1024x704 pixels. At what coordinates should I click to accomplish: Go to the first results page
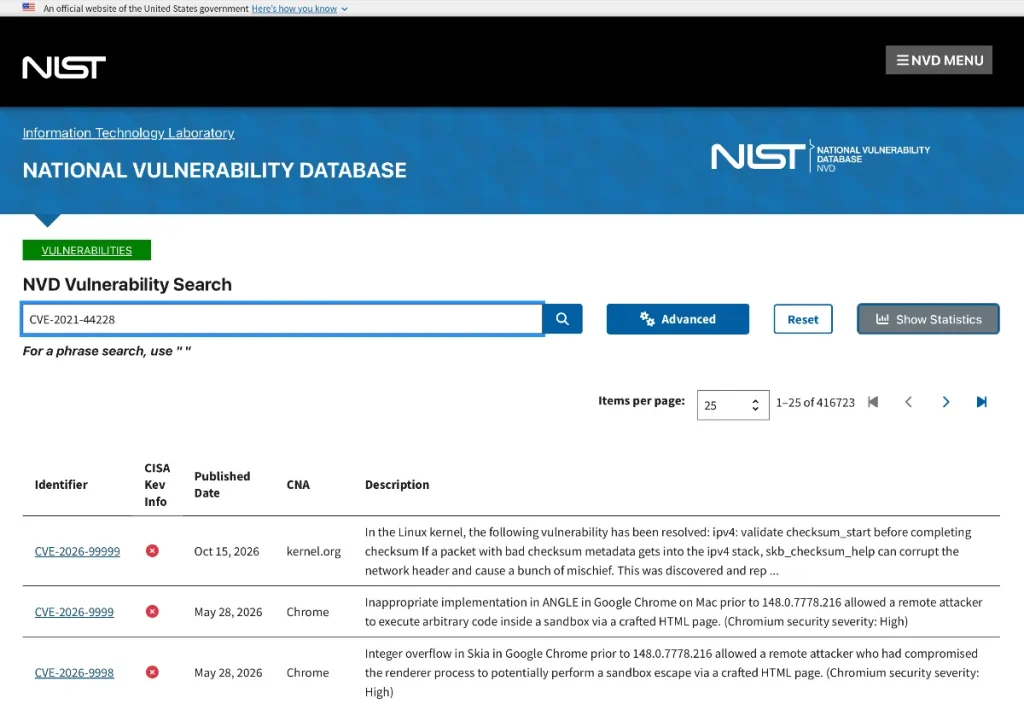click(872, 402)
